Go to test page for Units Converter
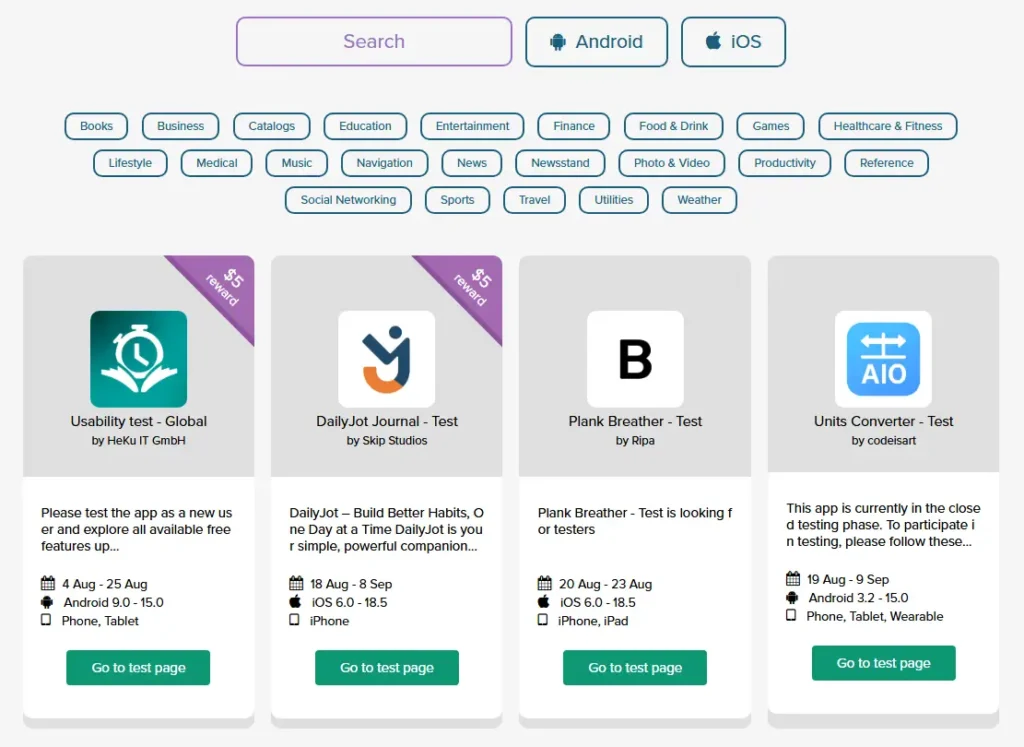This screenshot has height=747, width=1024. pos(884,663)
